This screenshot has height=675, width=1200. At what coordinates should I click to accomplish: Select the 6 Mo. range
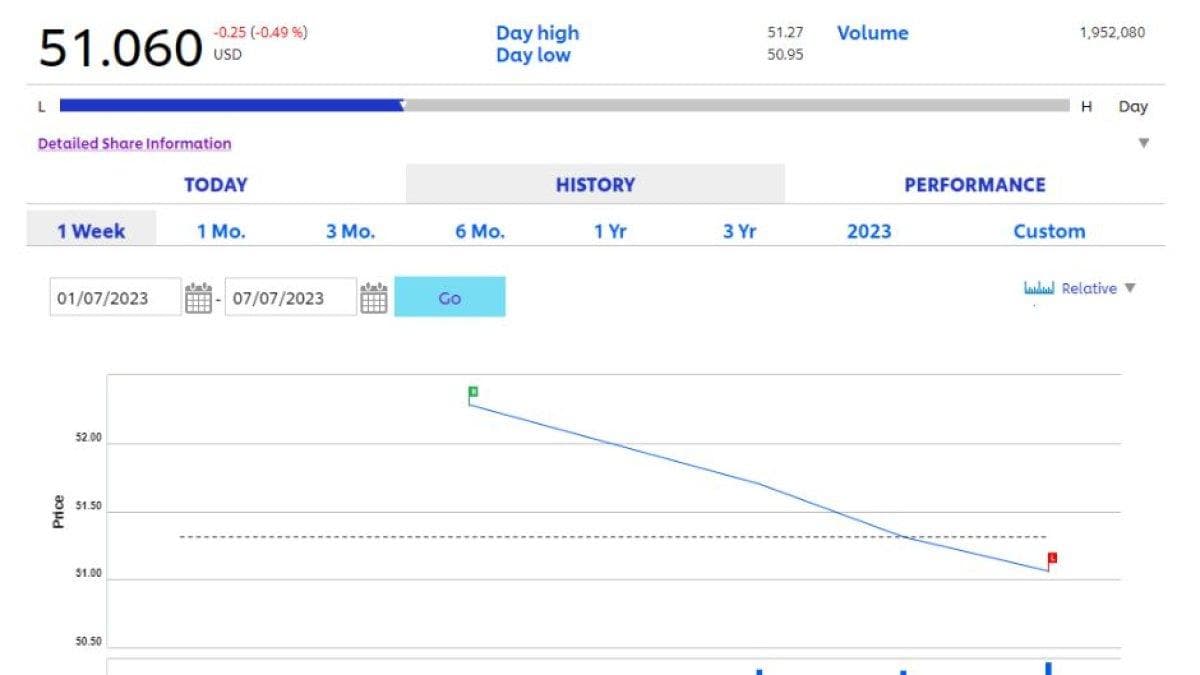[480, 231]
